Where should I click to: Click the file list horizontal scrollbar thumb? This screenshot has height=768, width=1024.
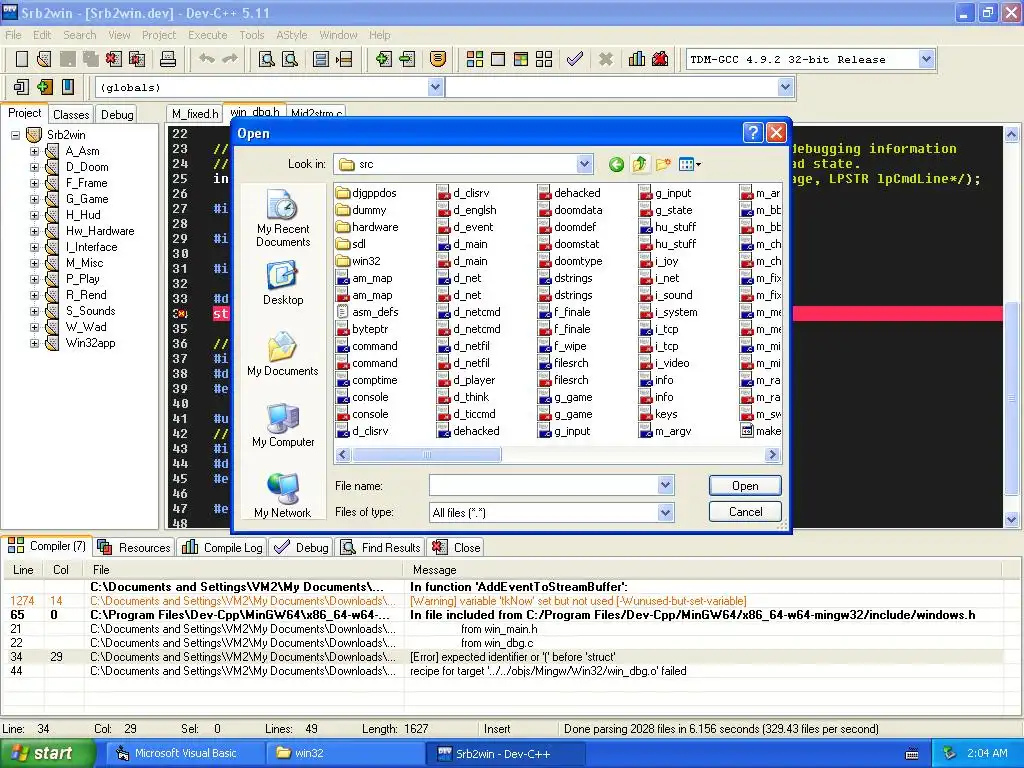click(426, 455)
